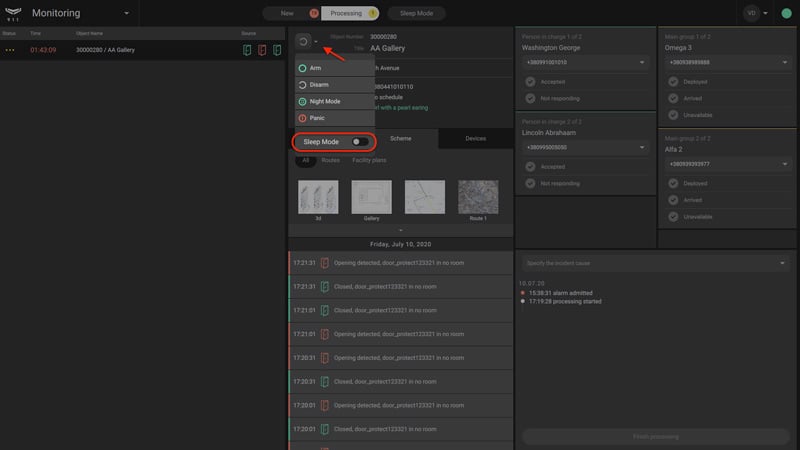Click door icon of 17:21:01 Closed event

coord(324,310)
